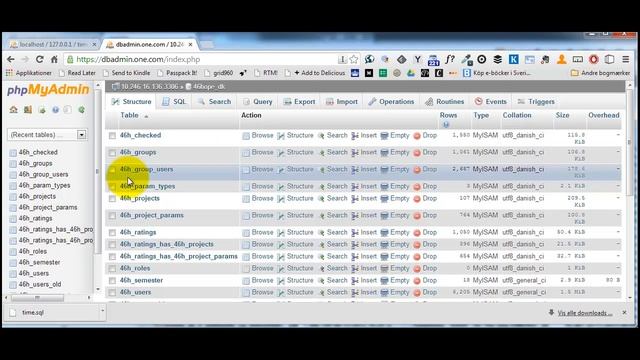Open the 46h_group_users table link
The height and width of the screenshot is (360, 640).
[147, 169]
